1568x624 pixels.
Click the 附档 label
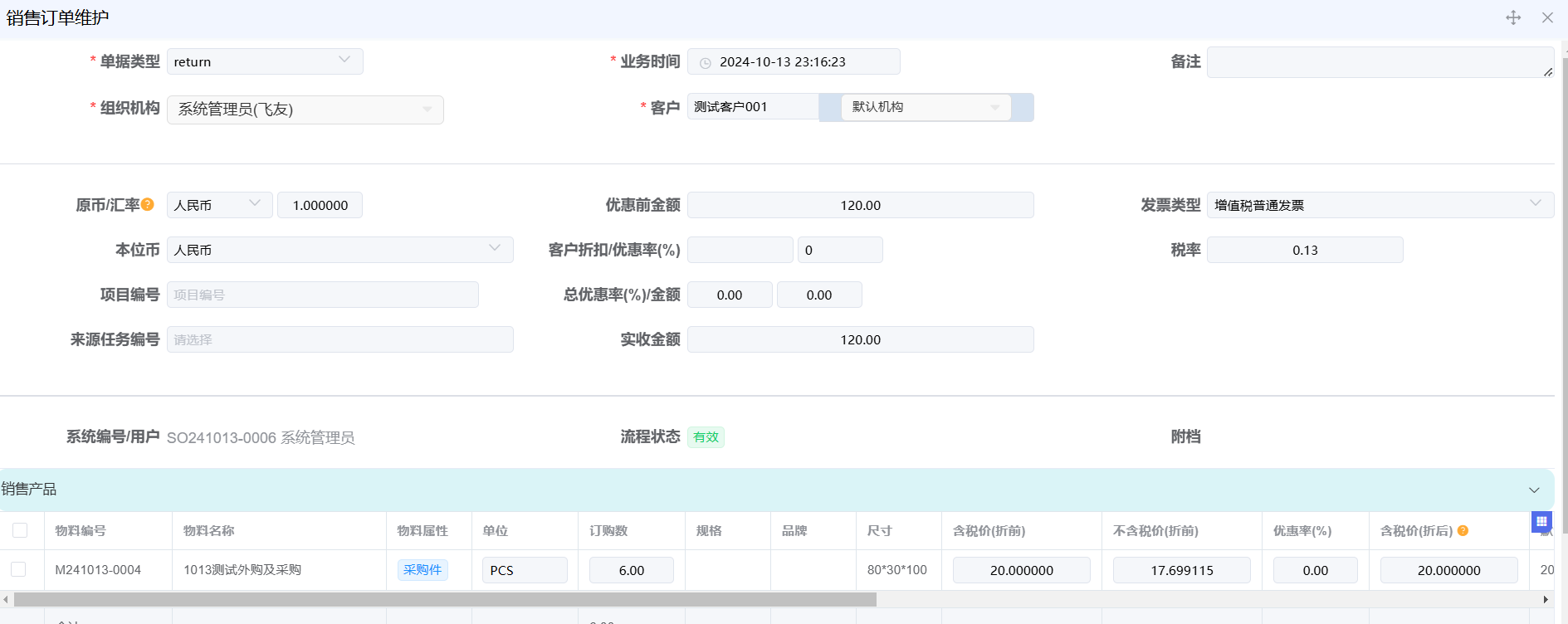(1185, 436)
